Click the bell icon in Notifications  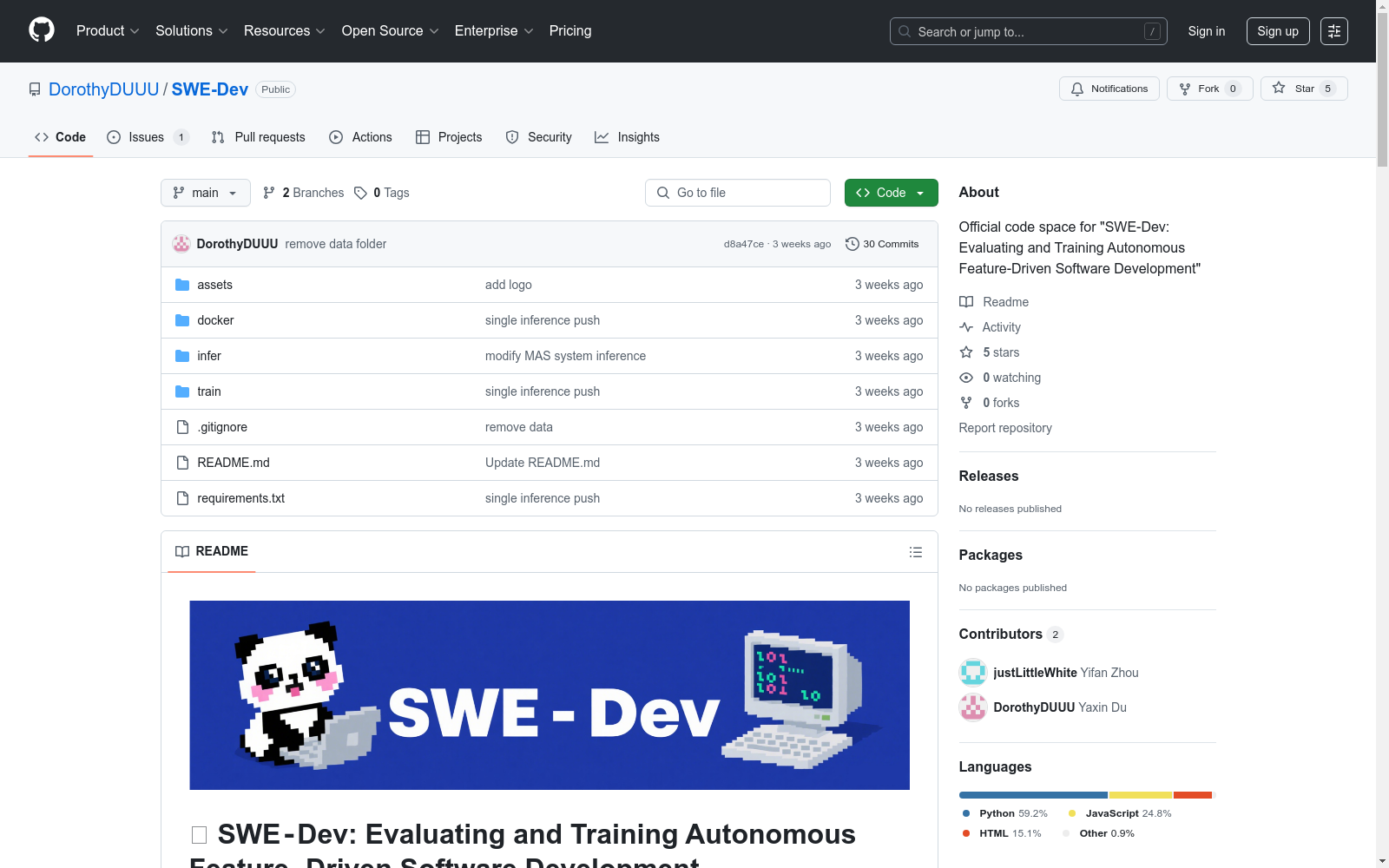tap(1077, 89)
